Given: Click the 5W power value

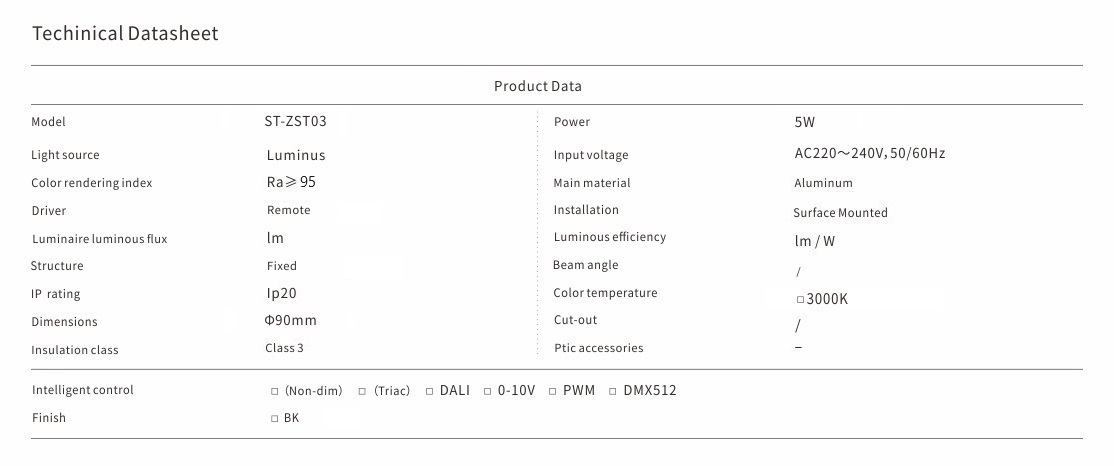Looking at the screenshot, I should (805, 123).
